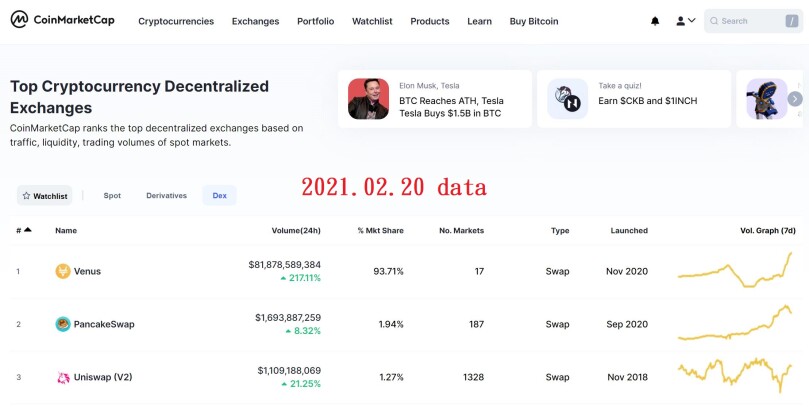Viewport: 809px width, 407px height.
Task: Click the Launched column header
Action: [x=629, y=231]
